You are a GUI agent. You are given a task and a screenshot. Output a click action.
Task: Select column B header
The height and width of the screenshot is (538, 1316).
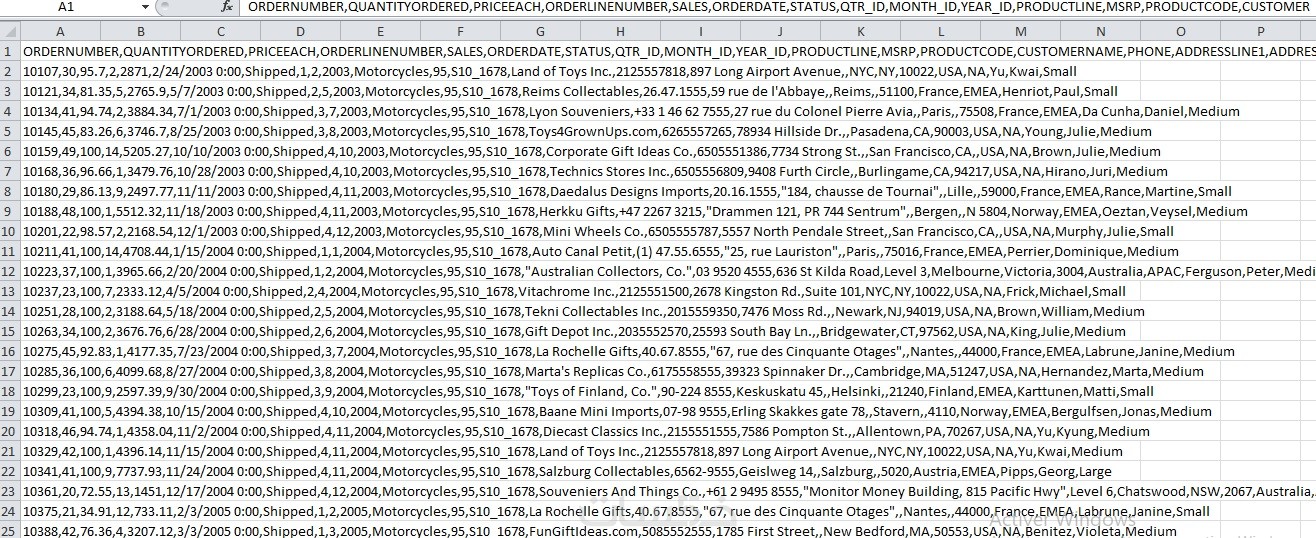click(139, 31)
